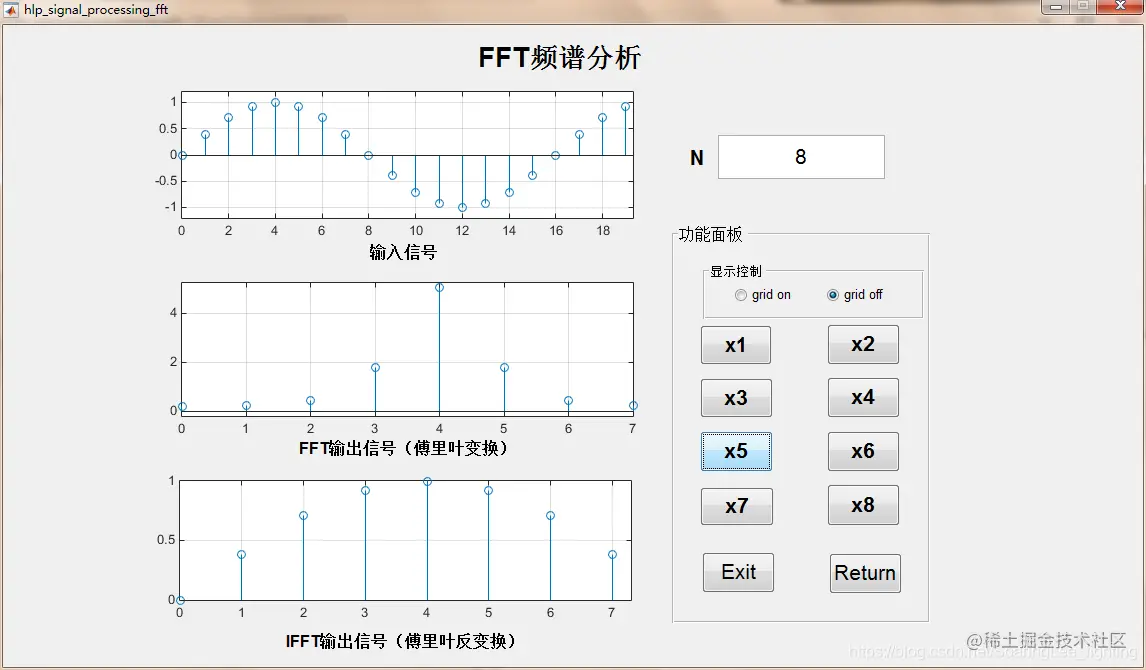1146x670 pixels.
Task: Click the N label beside input
Action: click(697, 158)
